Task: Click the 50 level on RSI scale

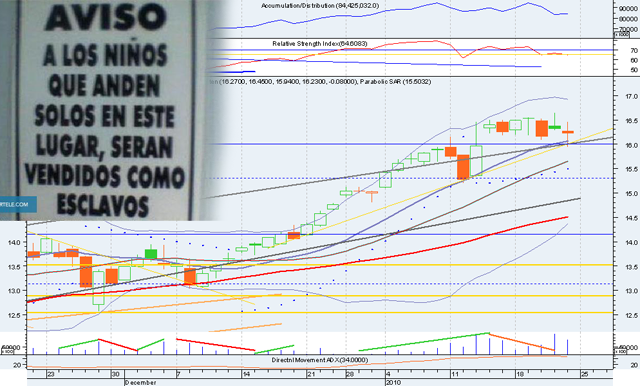Action: coord(634,70)
